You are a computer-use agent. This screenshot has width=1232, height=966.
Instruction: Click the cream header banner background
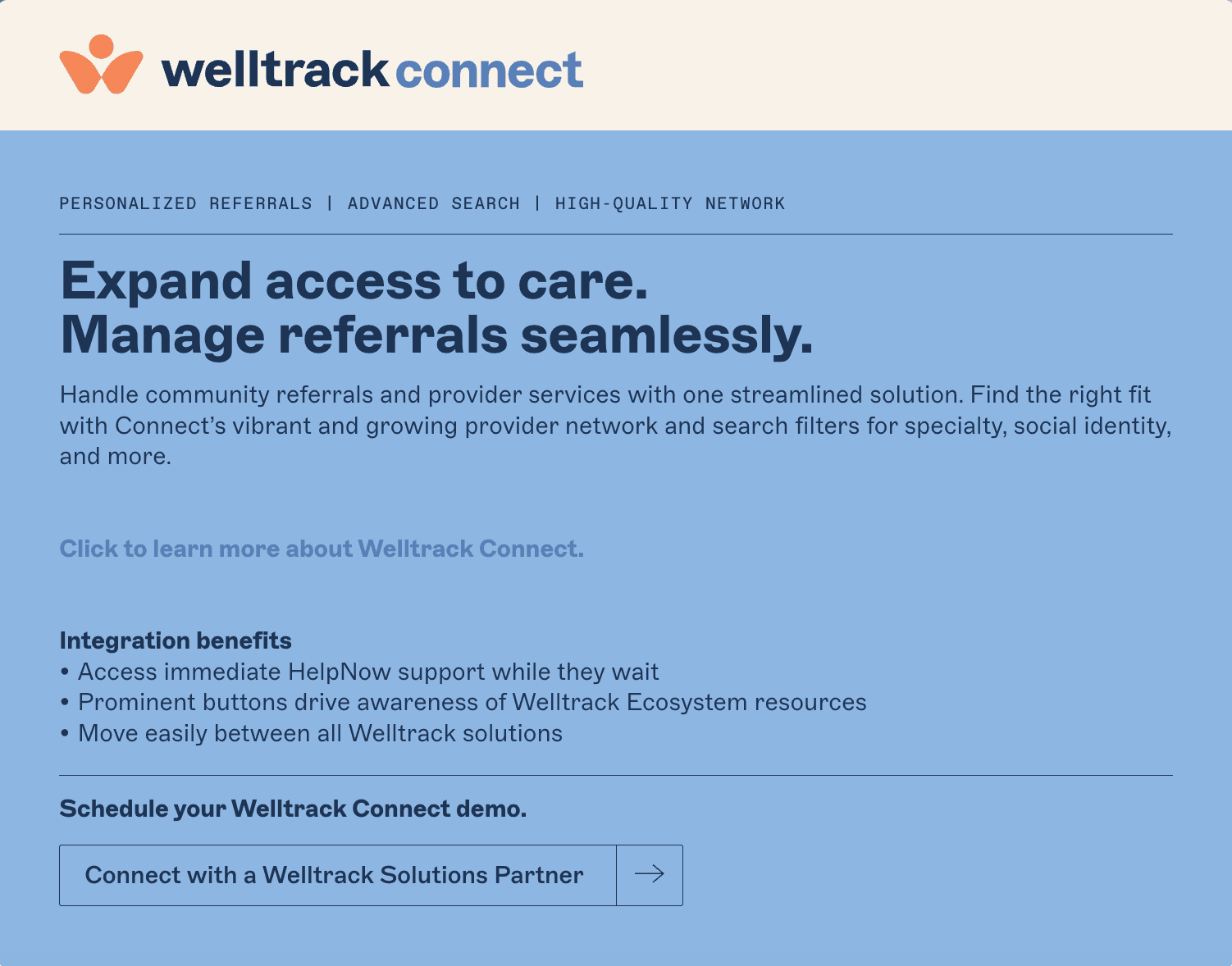(902, 66)
